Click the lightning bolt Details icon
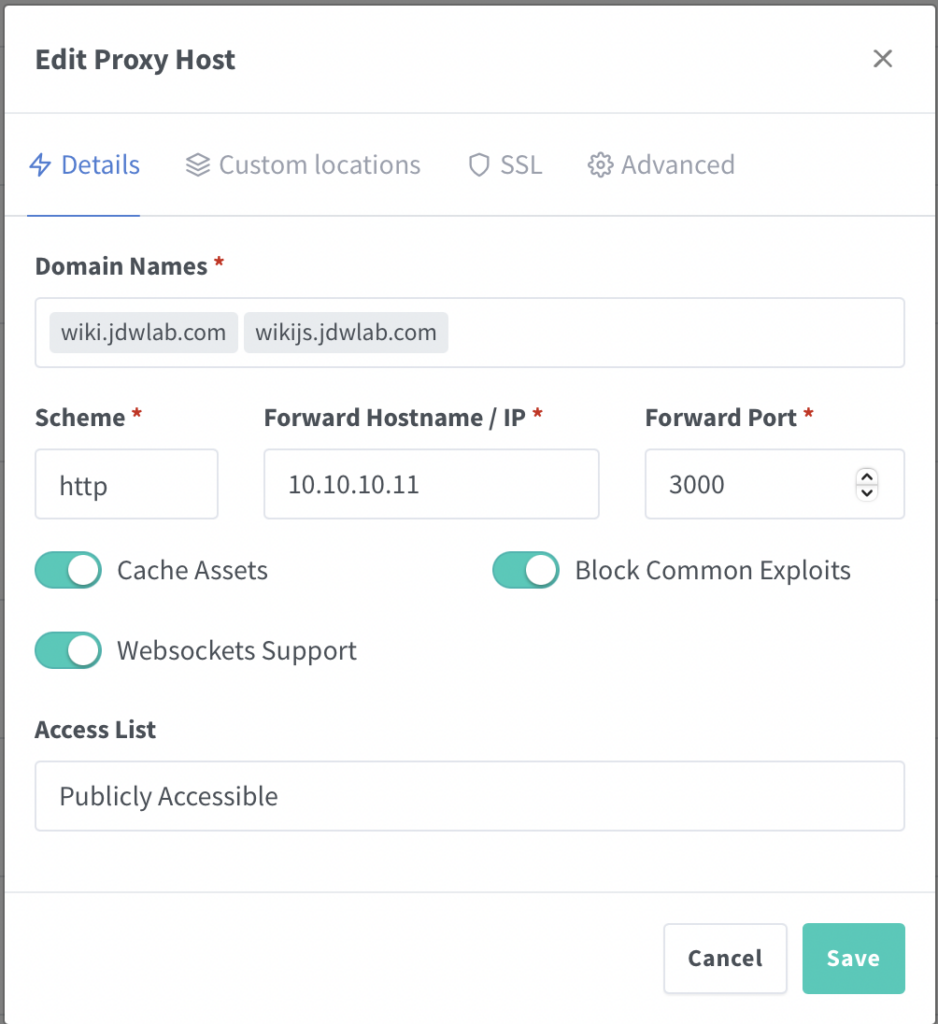This screenshot has height=1024, width=938. (x=40, y=165)
